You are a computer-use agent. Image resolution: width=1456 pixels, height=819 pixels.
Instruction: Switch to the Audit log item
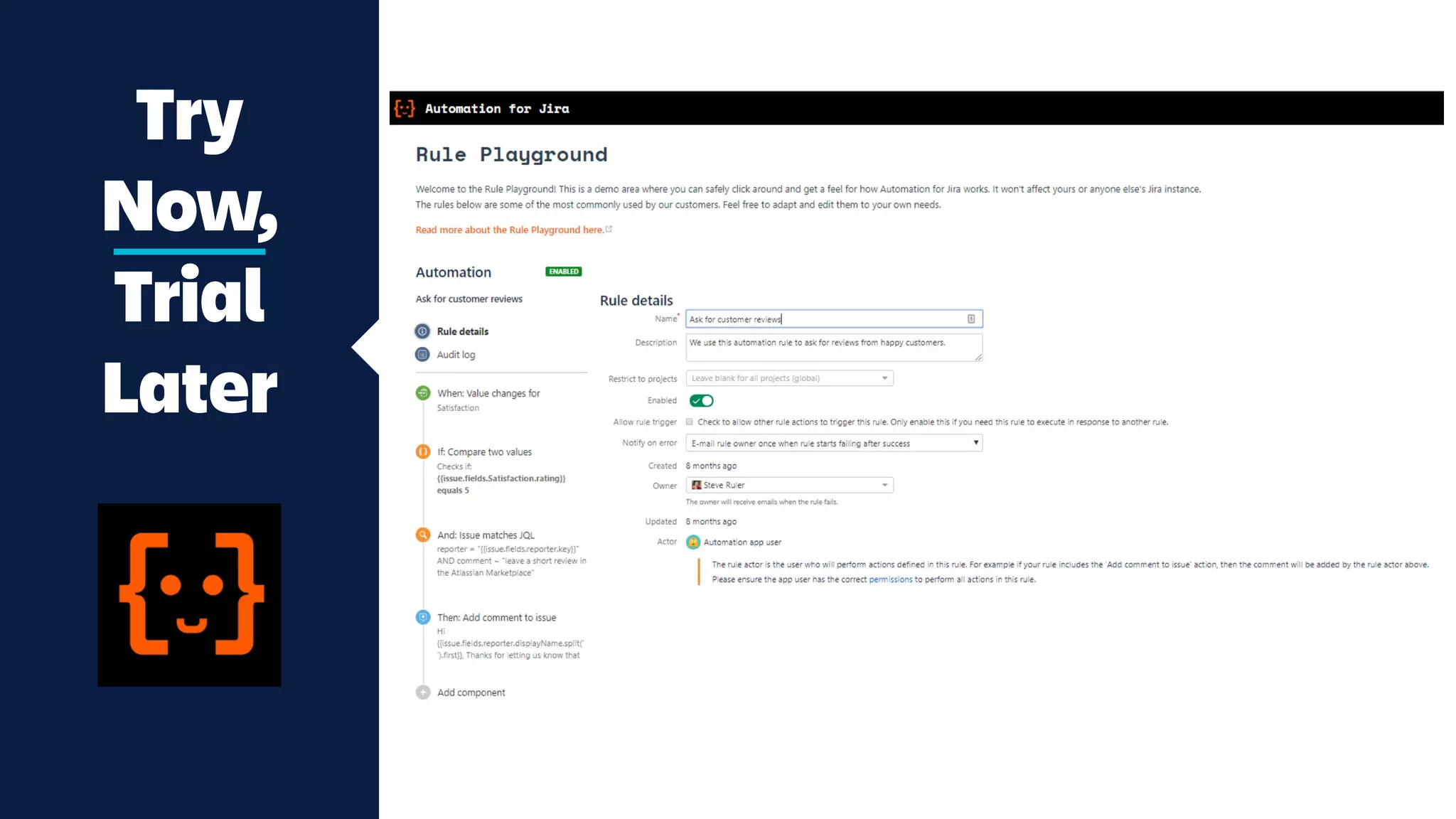[x=456, y=354]
